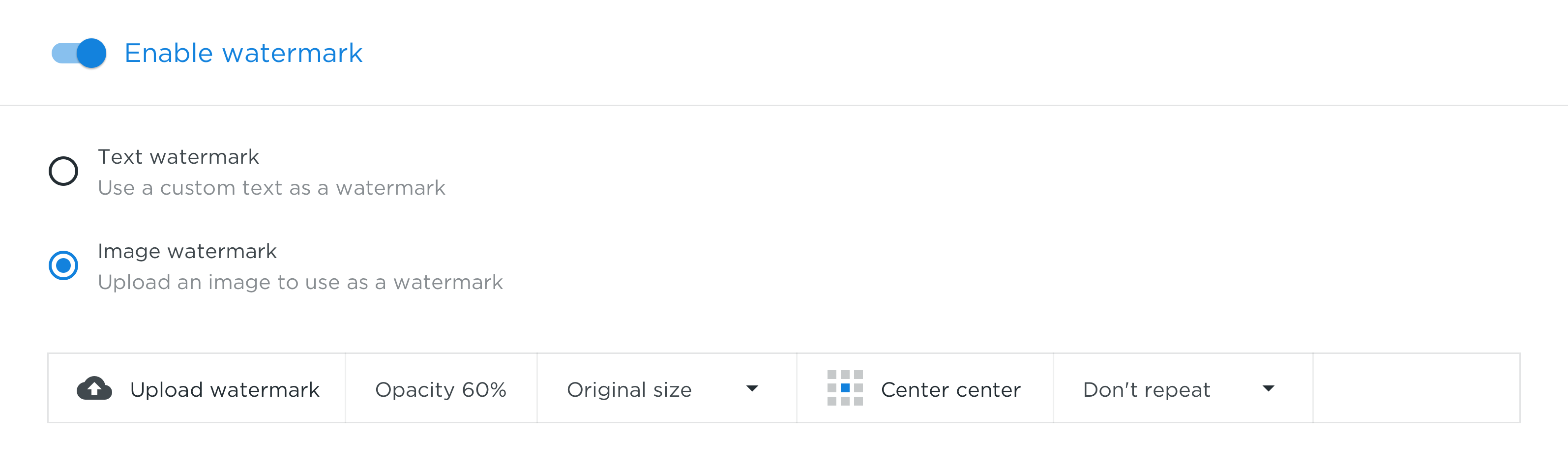Screen dimensions: 1568x469
Task: Pick the bottom-left square in position grid
Action: [x=831, y=402]
